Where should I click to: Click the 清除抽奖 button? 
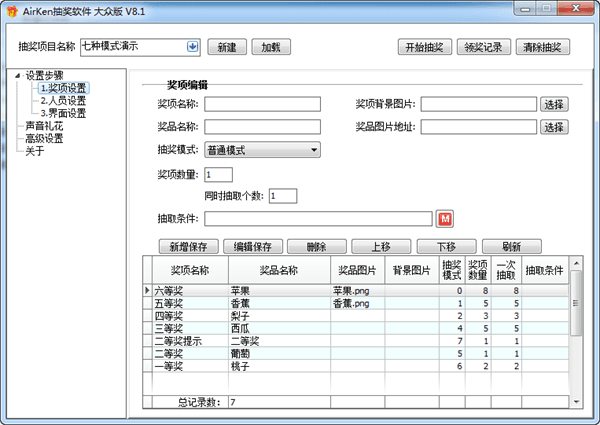[543, 47]
